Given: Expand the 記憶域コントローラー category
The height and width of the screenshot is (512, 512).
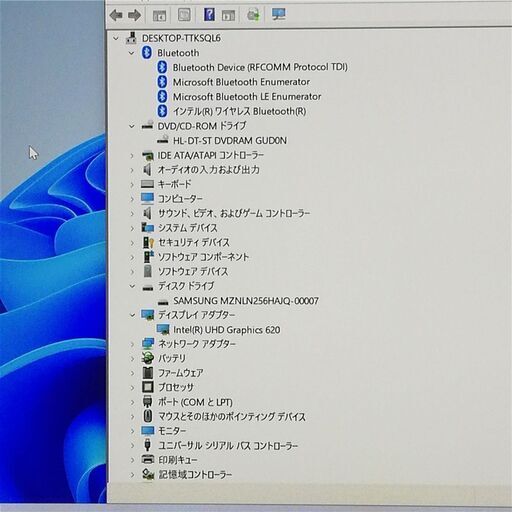Looking at the screenshot, I should click(132, 475).
